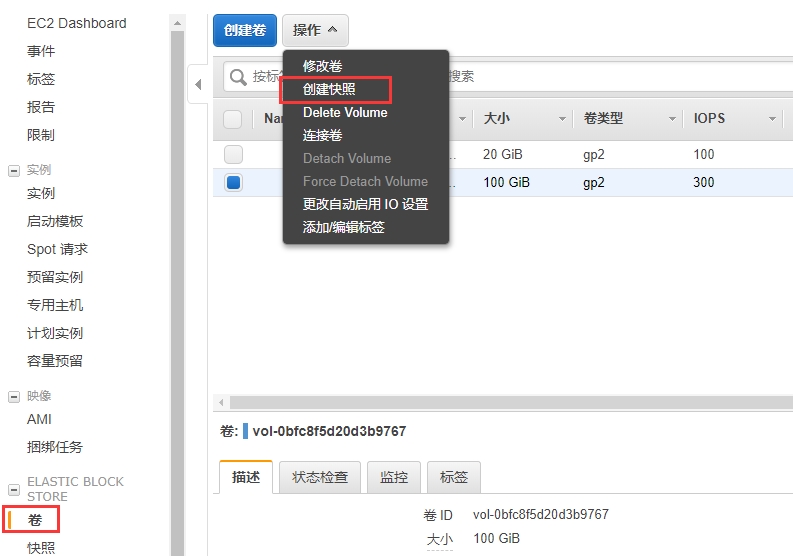Go to 卷 in the sidebar

click(x=35, y=520)
